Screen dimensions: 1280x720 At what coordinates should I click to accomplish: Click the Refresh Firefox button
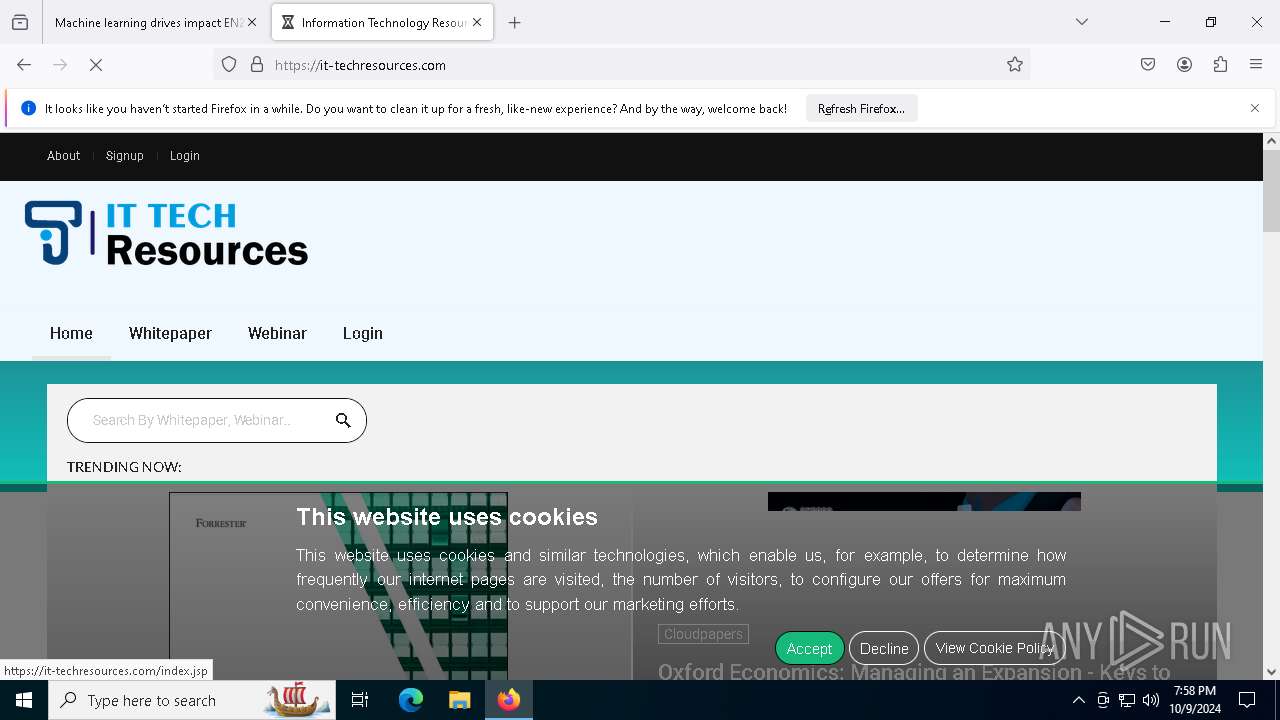pos(861,109)
